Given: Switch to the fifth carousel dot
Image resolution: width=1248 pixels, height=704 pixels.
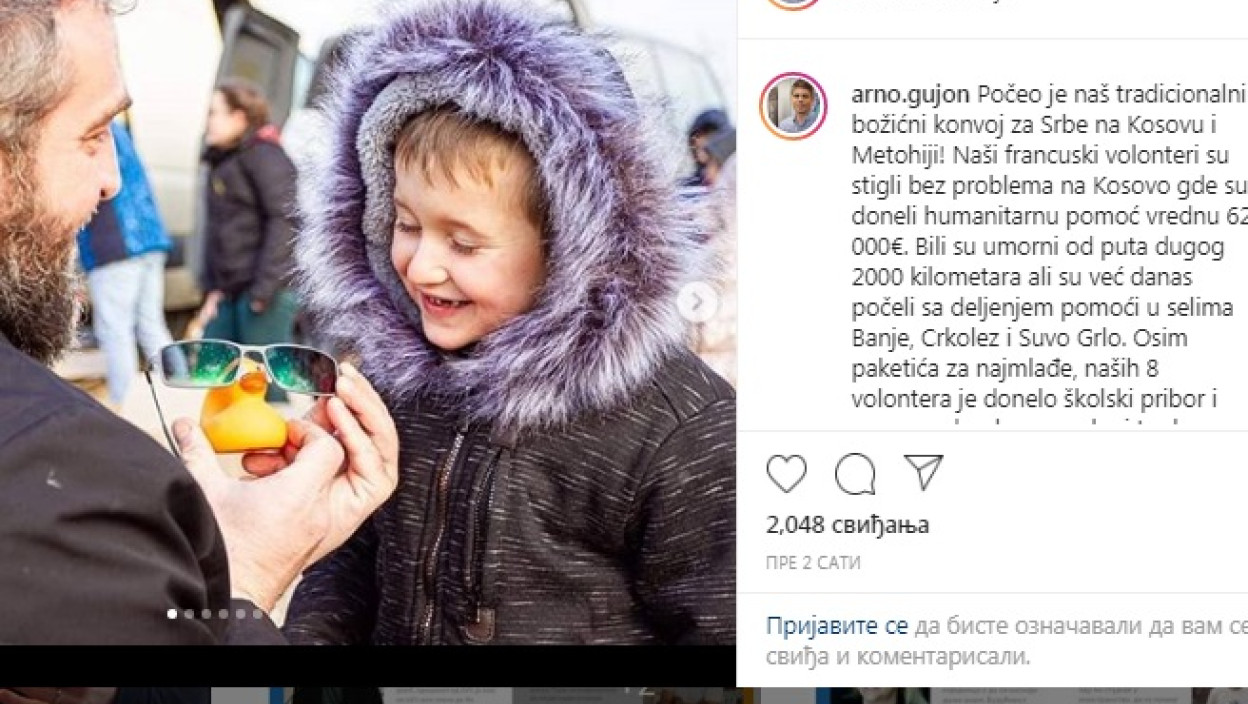Looking at the screenshot, I should coord(240,614).
